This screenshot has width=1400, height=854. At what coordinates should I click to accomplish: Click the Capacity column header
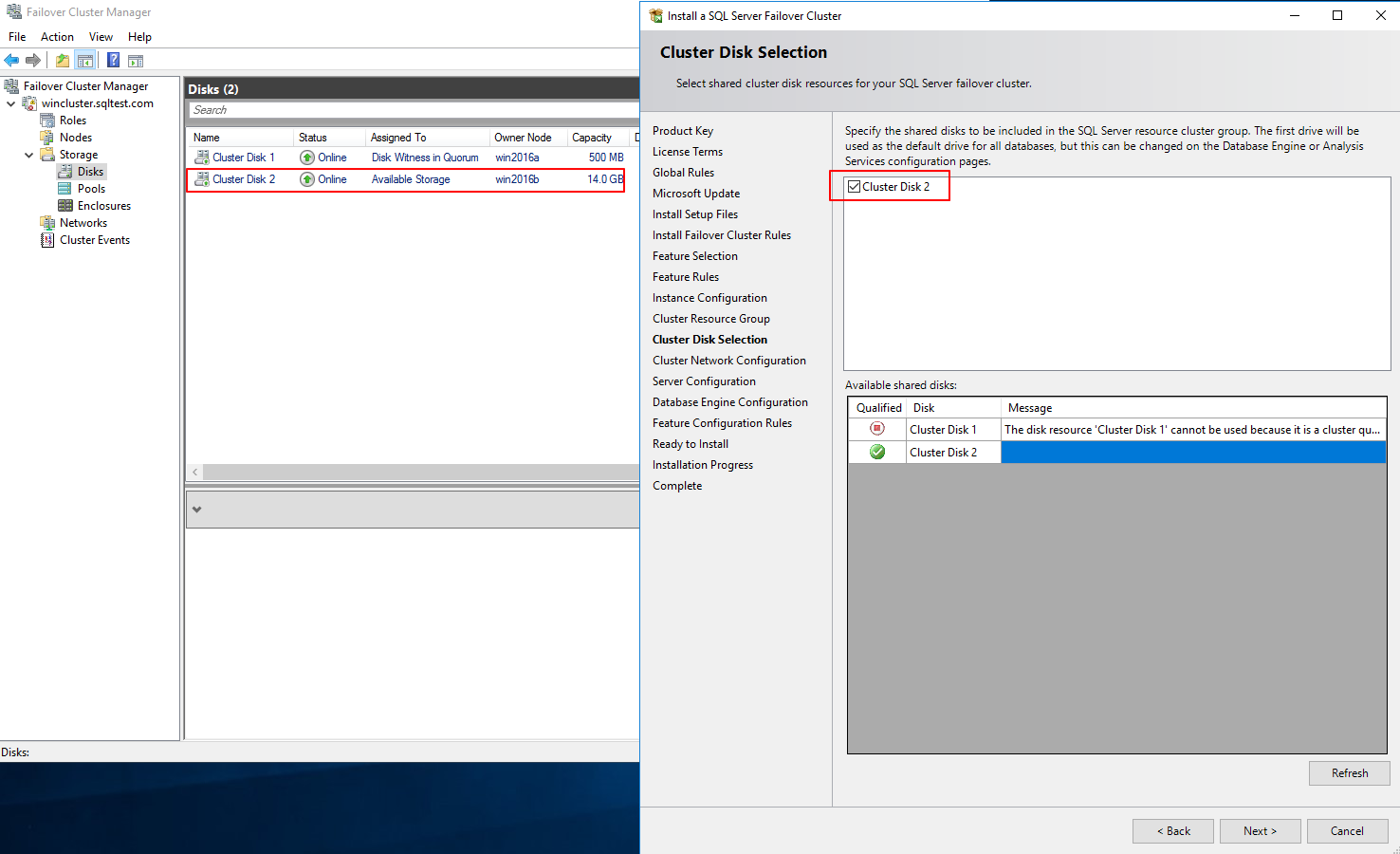coord(599,138)
